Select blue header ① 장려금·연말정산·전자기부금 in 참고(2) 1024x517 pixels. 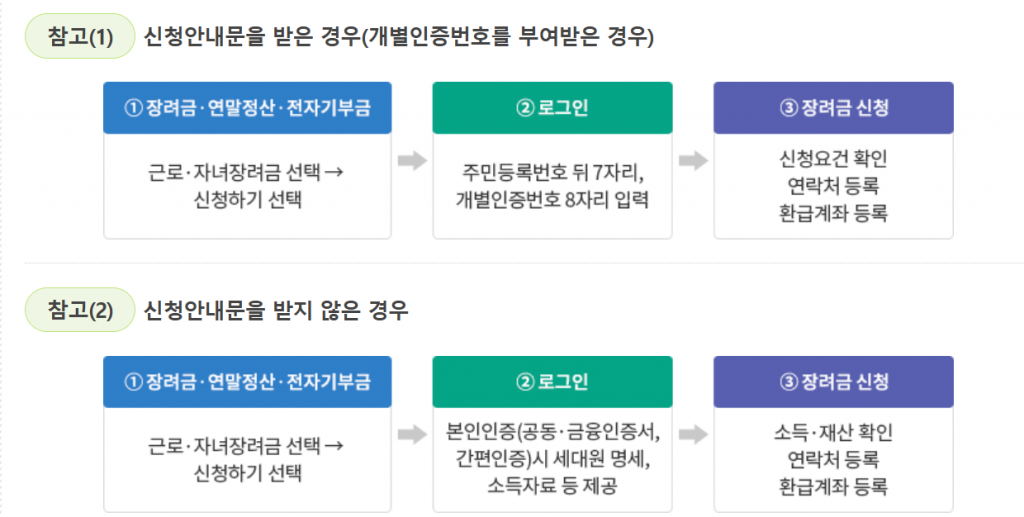[x=248, y=382]
